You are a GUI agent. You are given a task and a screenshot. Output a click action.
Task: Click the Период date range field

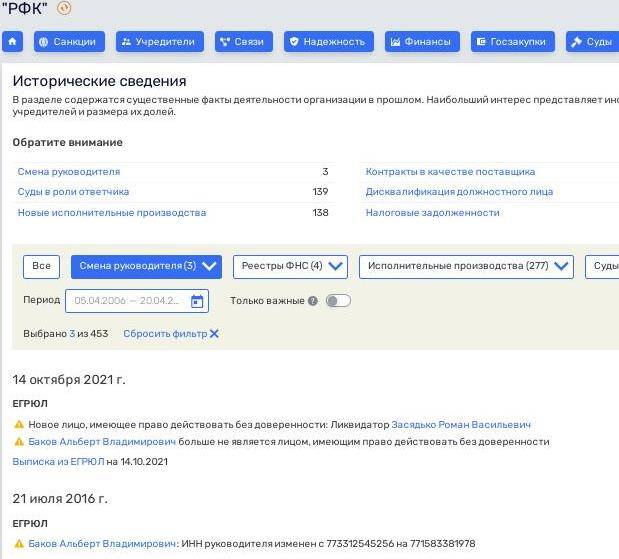(137, 301)
